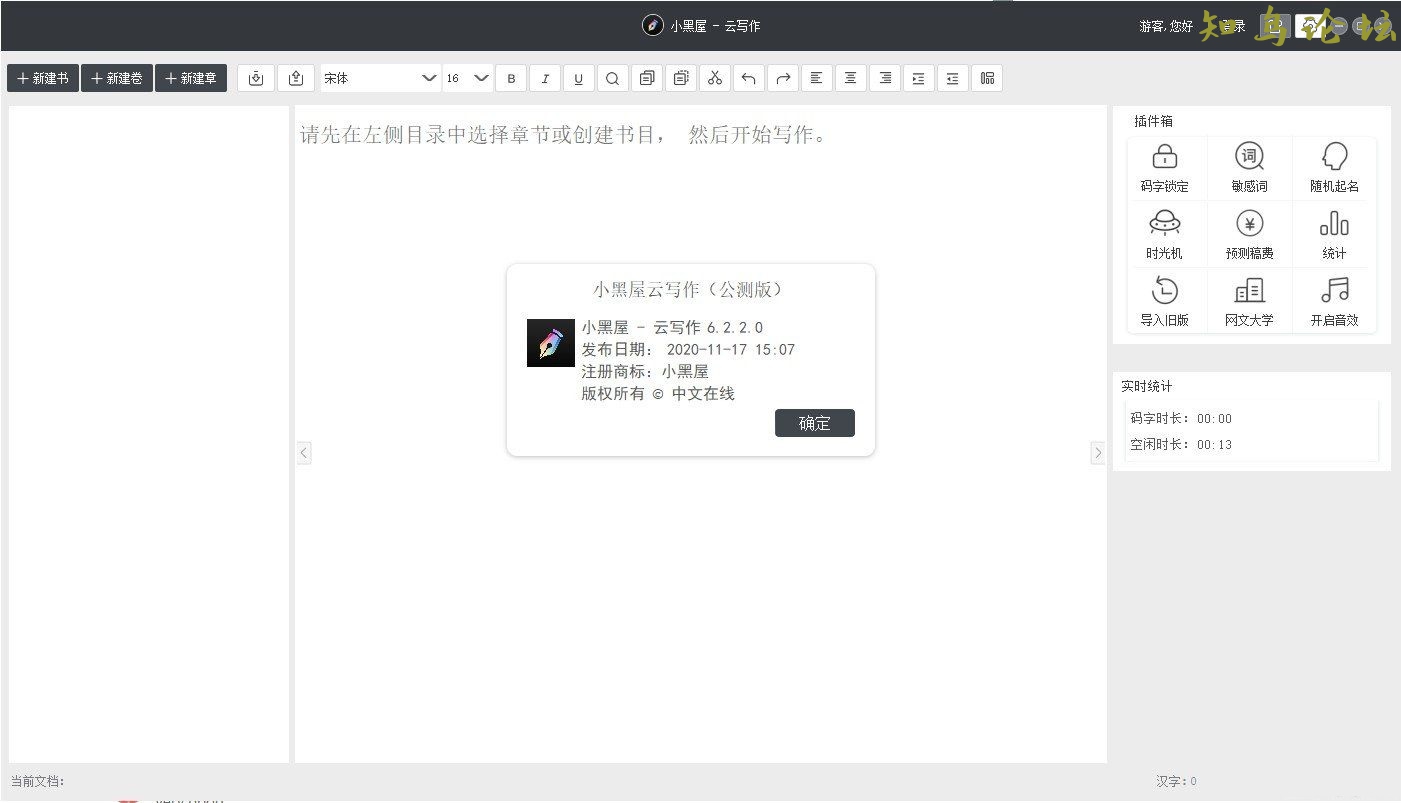Click the export (upload arrow) toolbar icon
Image resolution: width=1401 pixels, height=803 pixels.
point(296,78)
